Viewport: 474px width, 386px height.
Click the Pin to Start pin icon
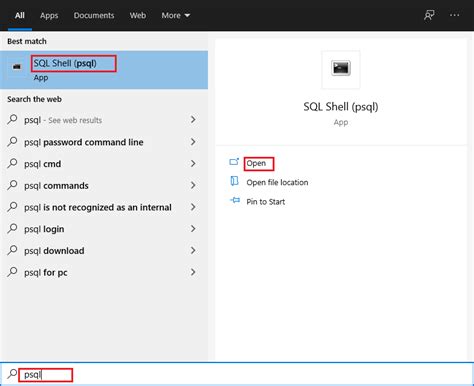pyautogui.click(x=235, y=200)
